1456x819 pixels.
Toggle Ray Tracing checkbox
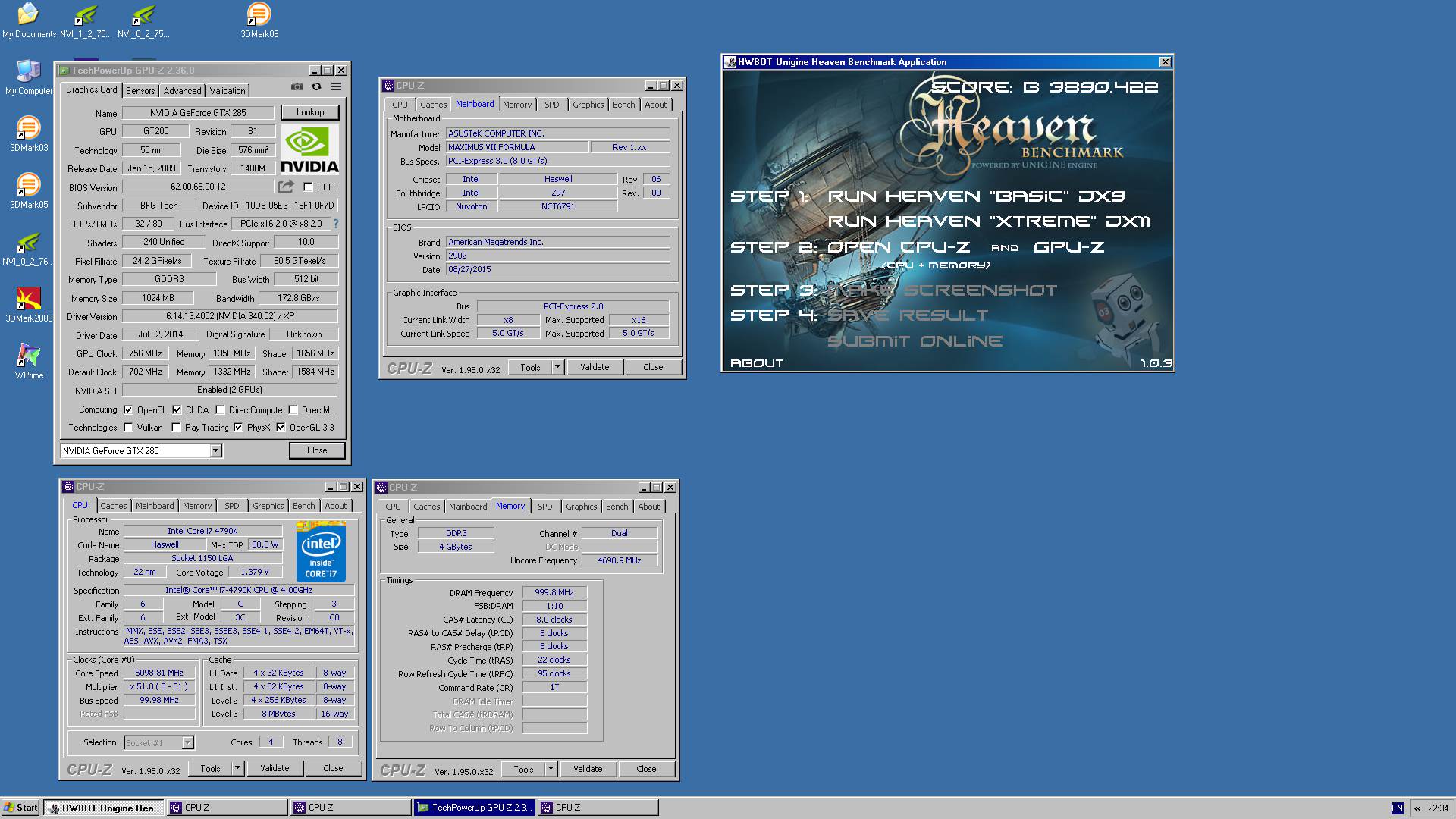coord(176,428)
